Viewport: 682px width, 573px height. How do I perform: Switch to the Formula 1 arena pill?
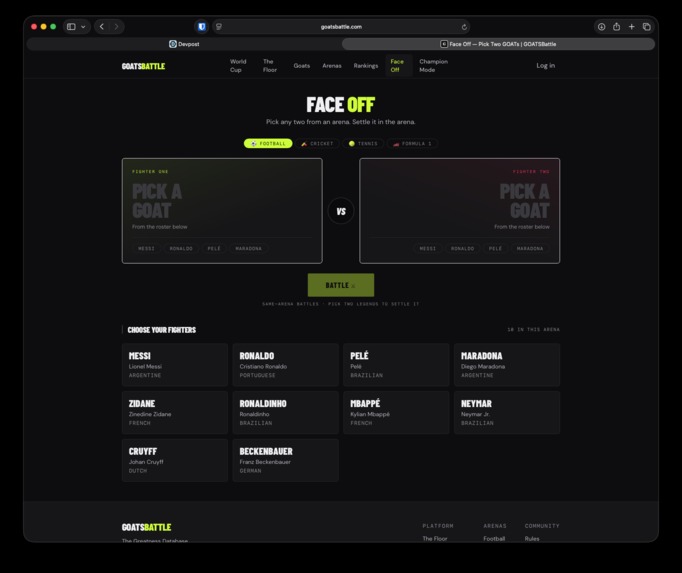[x=412, y=144]
